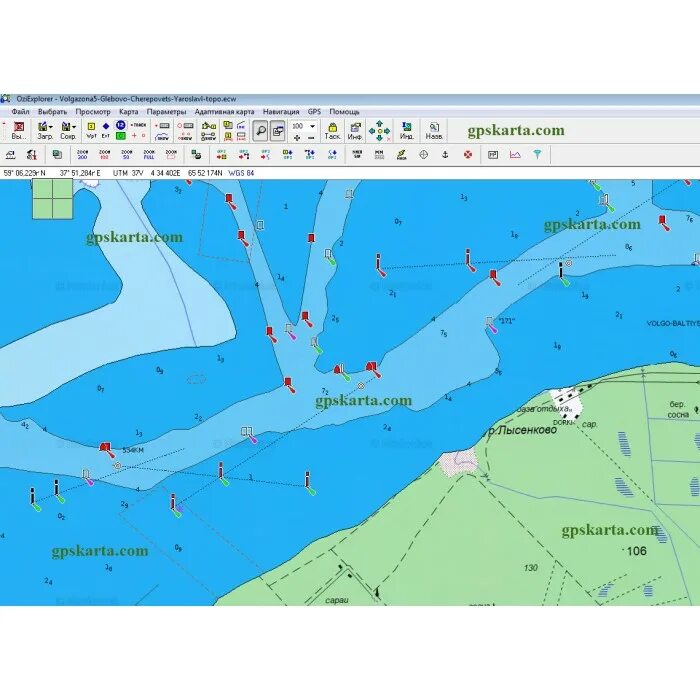This screenshot has height=700, width=700.
Task: Click the green arrows map pan control
Action: [x=379, y=131]
